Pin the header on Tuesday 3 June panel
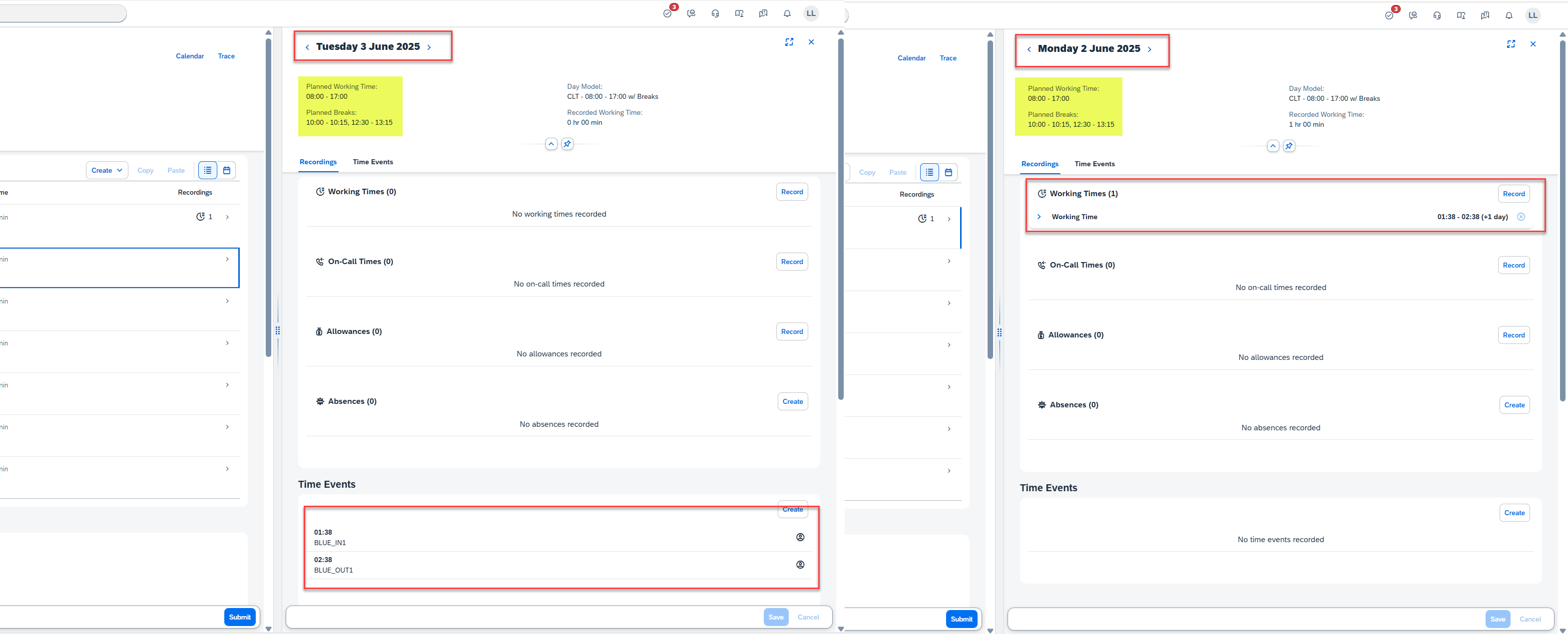The height and width of the screenshot is (634, 1568). [x=567, y=144]
